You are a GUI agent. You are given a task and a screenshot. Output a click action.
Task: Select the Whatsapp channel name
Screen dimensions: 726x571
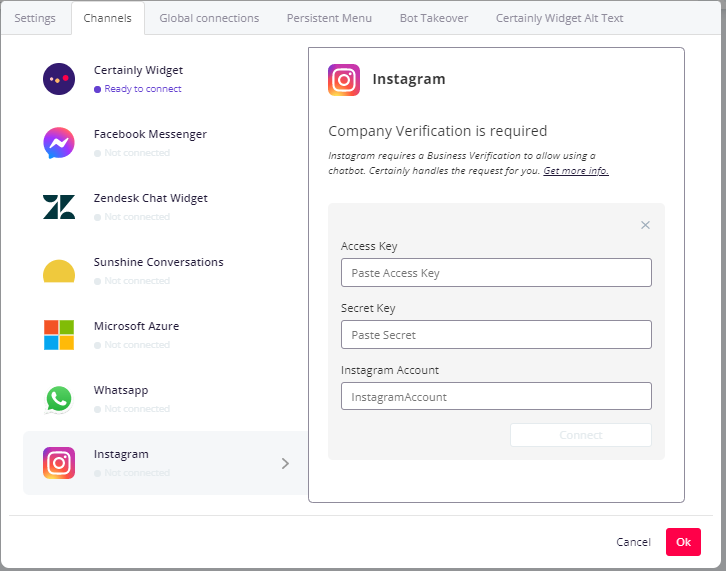[x=121, y=390]
